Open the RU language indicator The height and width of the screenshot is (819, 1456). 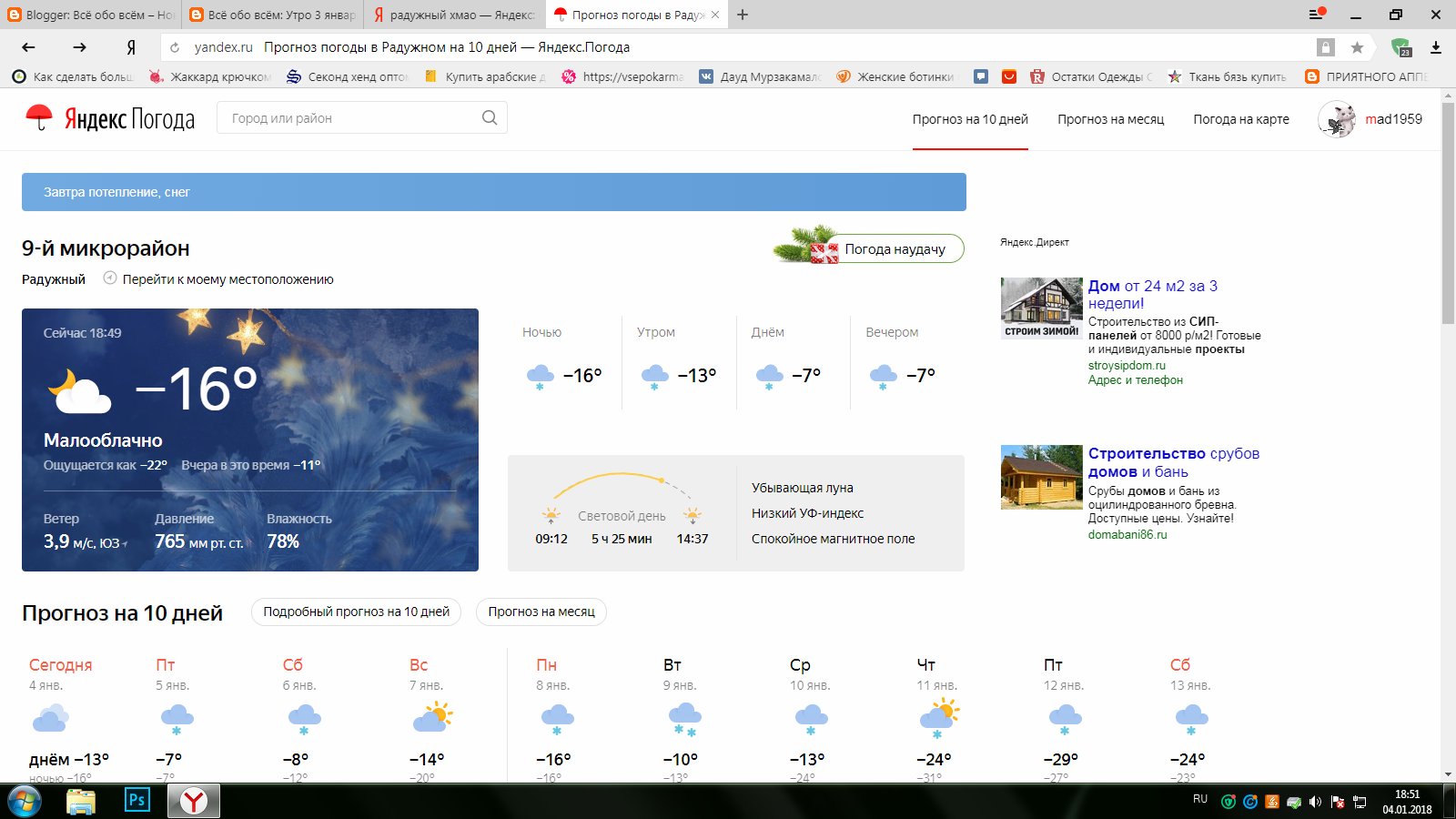pyautogui.click(x=1200, y=799)
